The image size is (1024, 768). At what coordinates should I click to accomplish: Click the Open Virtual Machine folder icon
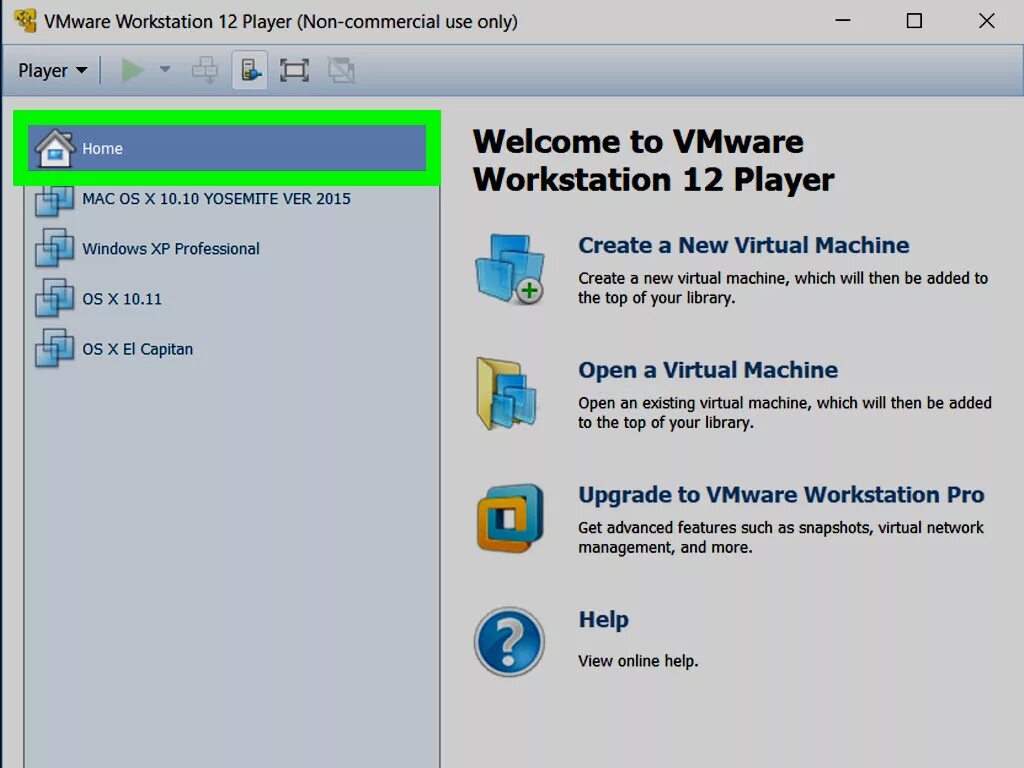click(507, 393)
